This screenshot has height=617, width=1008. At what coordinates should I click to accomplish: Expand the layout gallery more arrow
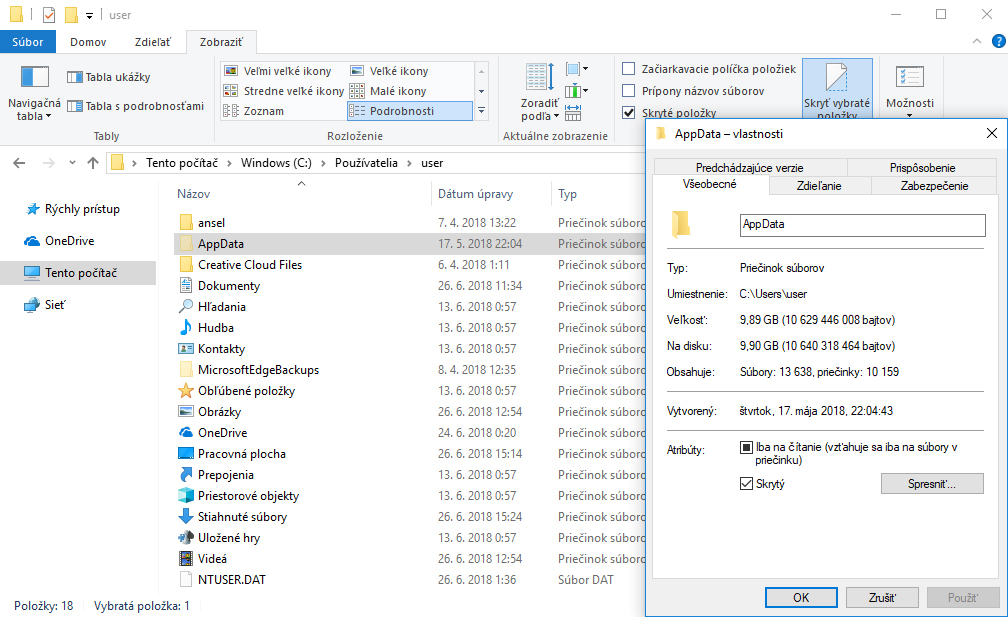(482, 111)
